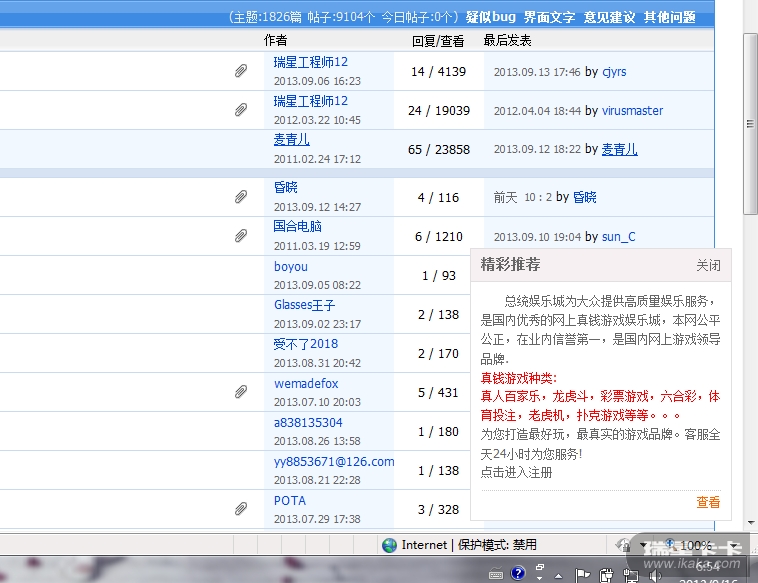Open author a838135304 profile
This screenshot has height=583, width=758.
tap(308, 423)
